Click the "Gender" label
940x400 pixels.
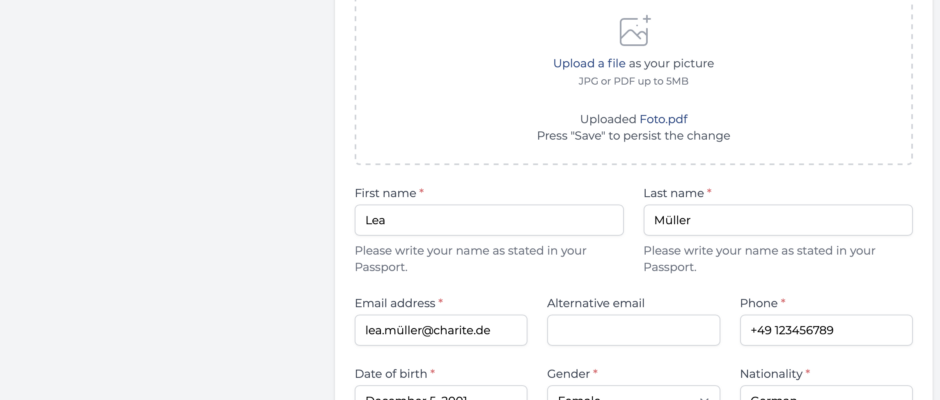(568, 374)
